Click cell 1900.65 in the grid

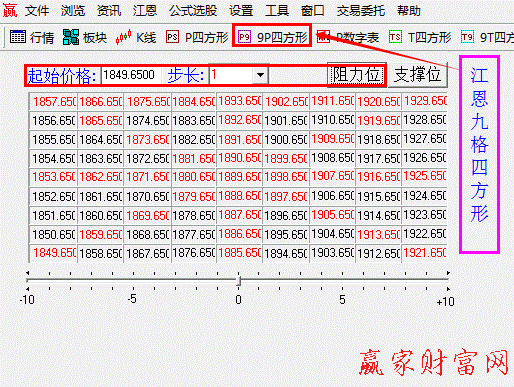click(286, 140)
